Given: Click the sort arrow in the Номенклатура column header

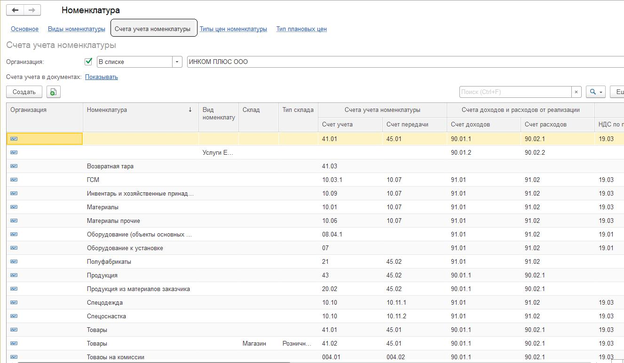Looking at the screenshot, I should coord(190,110).
